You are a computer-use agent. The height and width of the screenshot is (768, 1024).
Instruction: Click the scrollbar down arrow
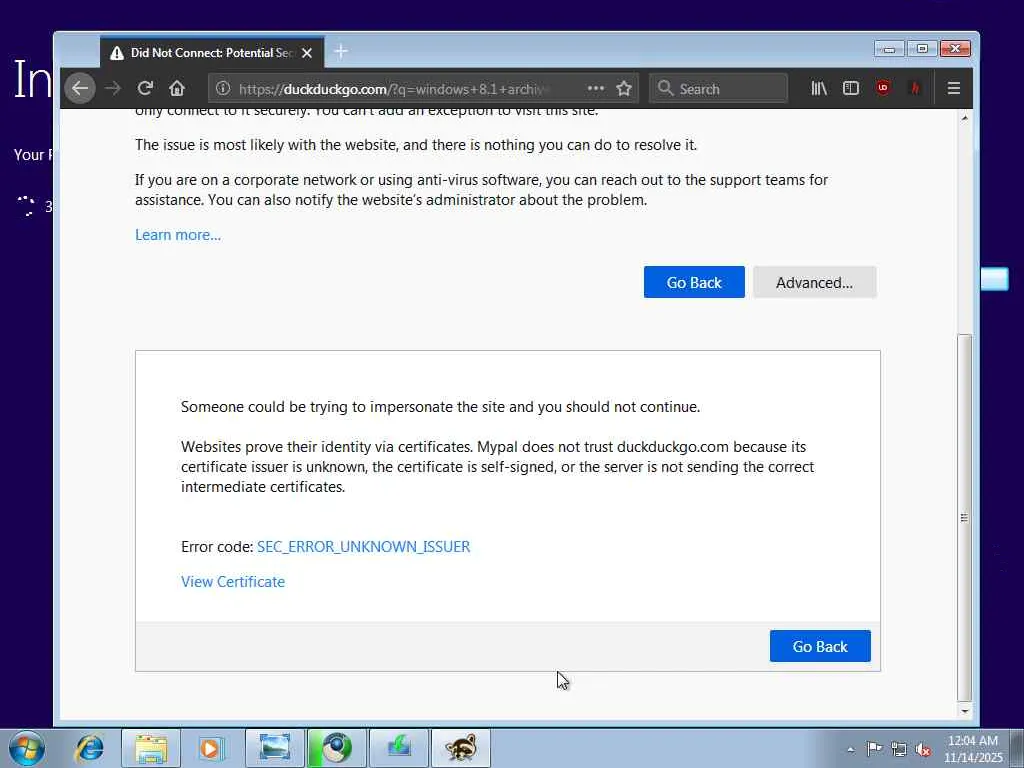965,711
